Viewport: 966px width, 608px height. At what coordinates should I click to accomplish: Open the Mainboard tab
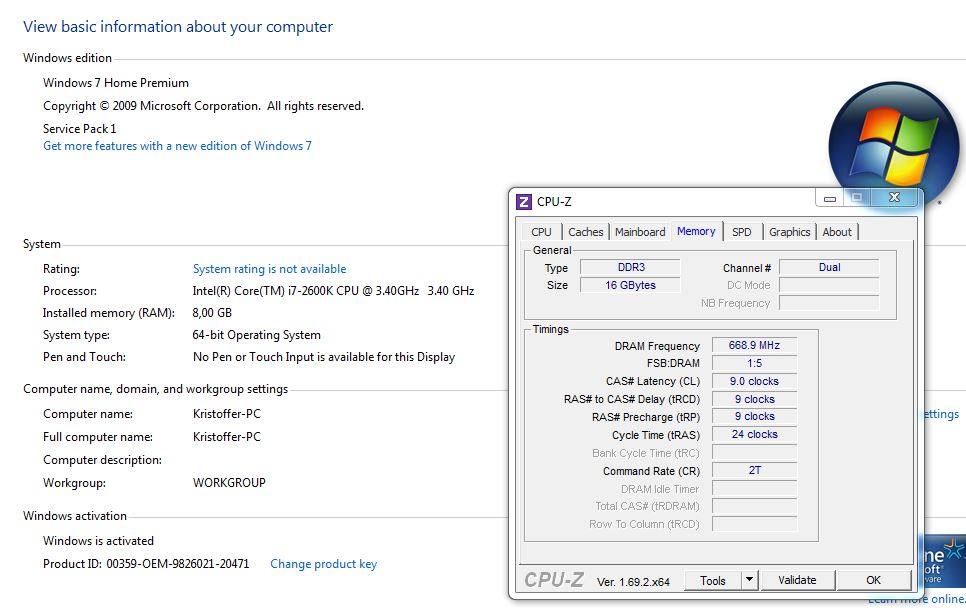[640, 232]
